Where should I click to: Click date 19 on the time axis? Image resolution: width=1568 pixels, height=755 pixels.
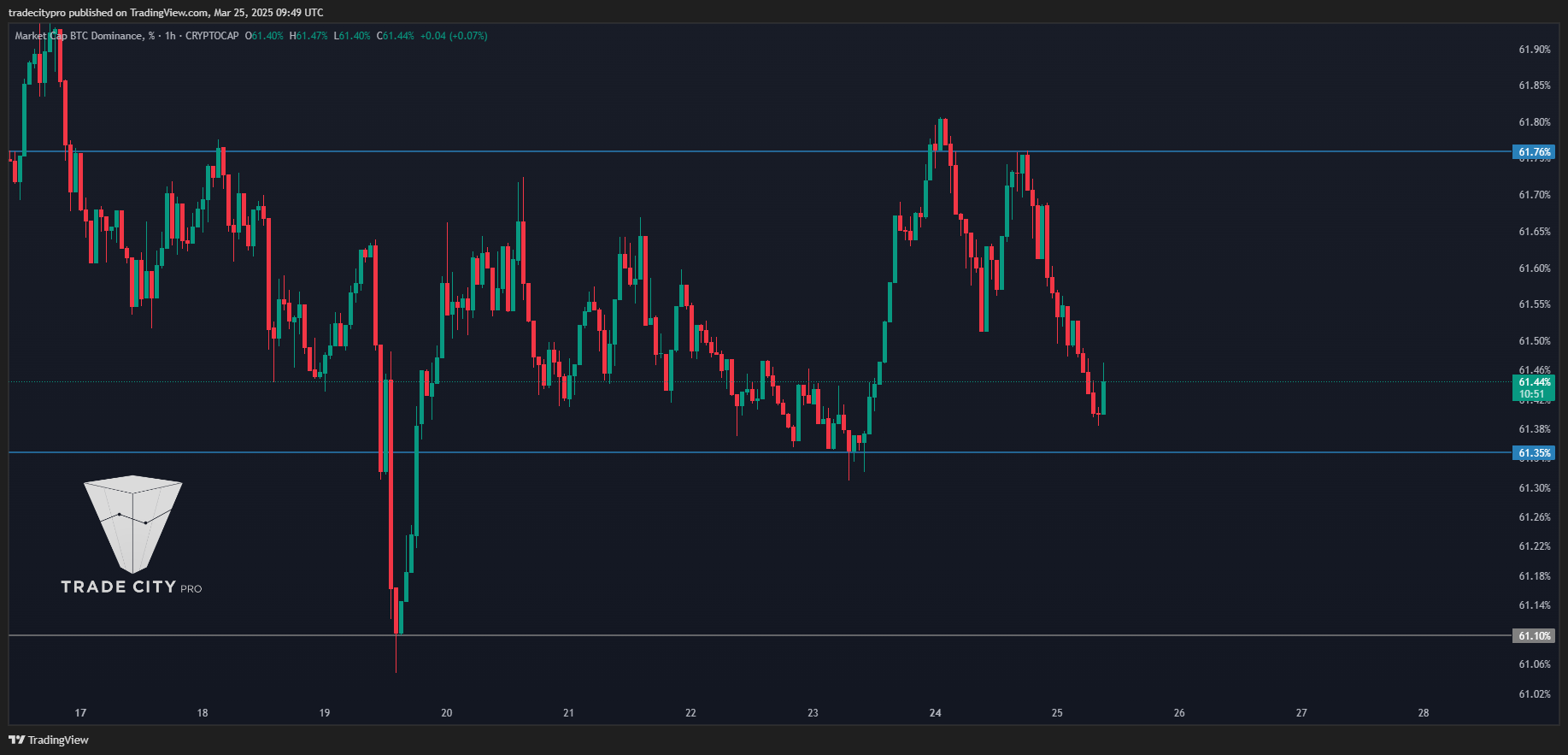325,713
